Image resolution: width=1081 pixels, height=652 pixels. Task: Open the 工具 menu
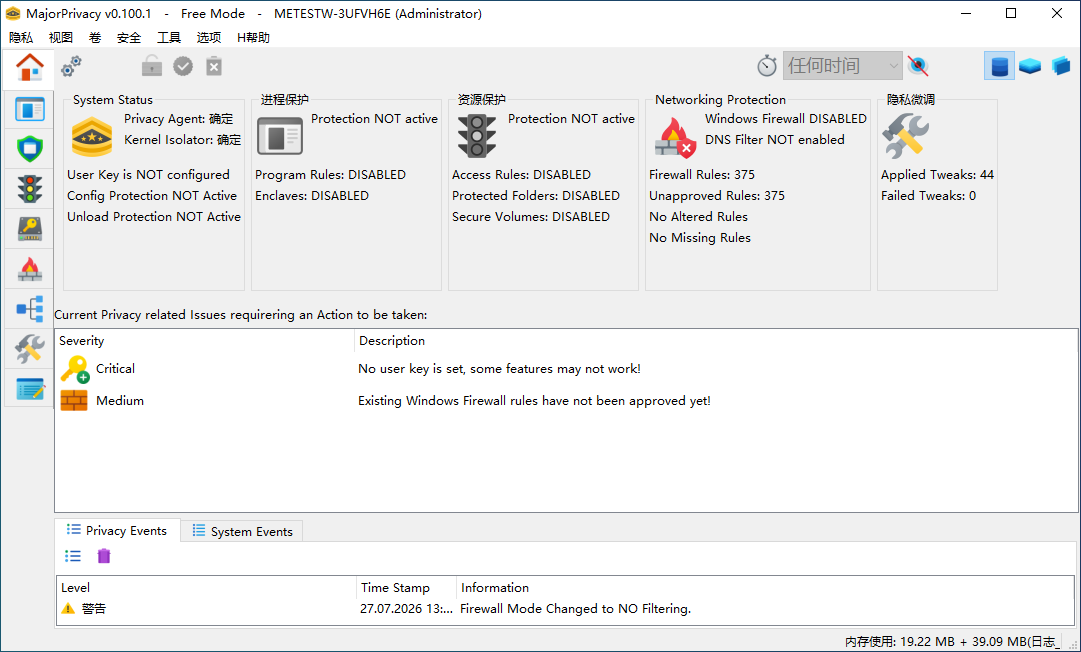(x=169, y=38)
